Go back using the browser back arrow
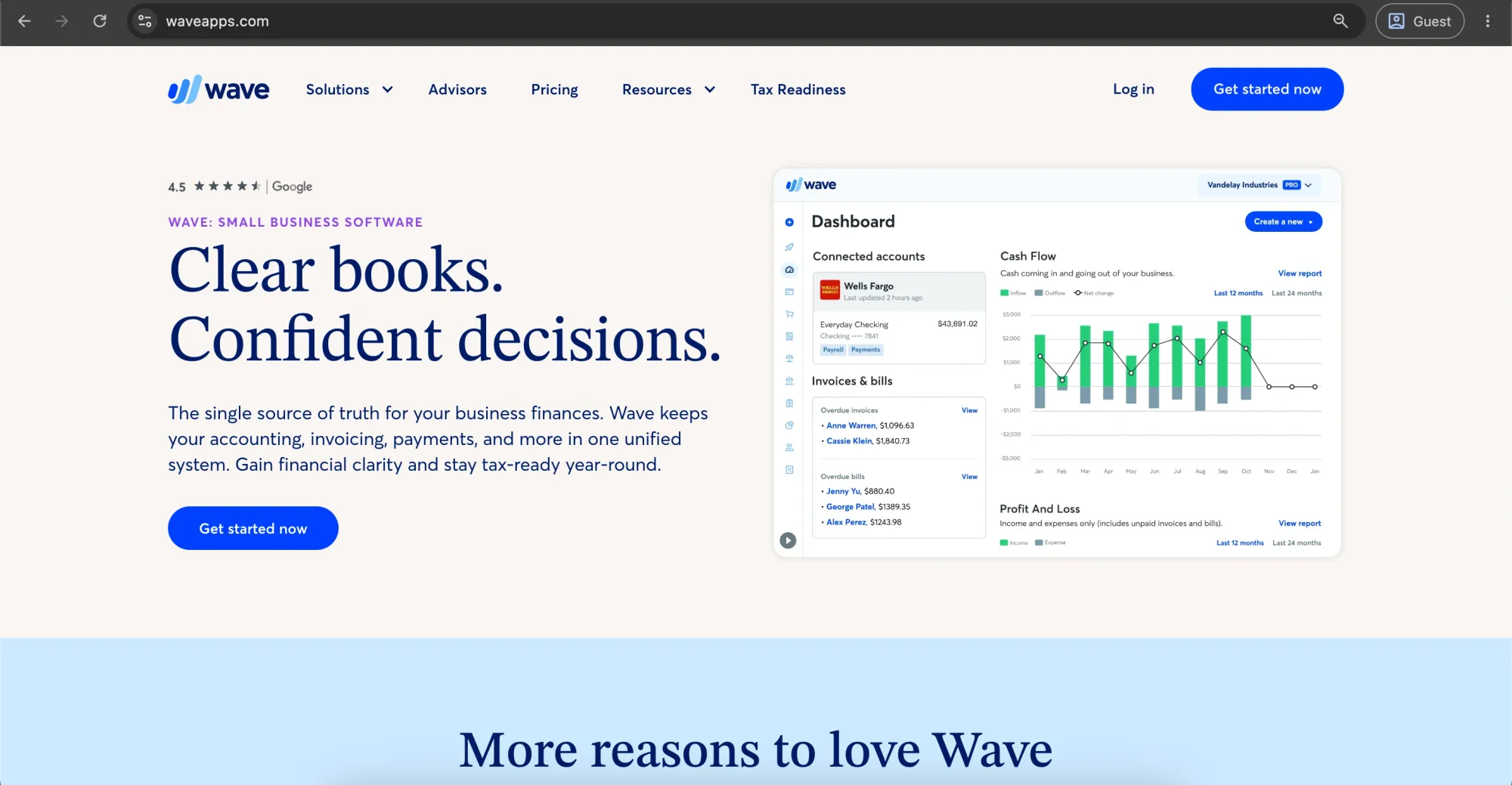Image resolution: width=1512 pixels, height=785 pixels. tap(24, 21)
